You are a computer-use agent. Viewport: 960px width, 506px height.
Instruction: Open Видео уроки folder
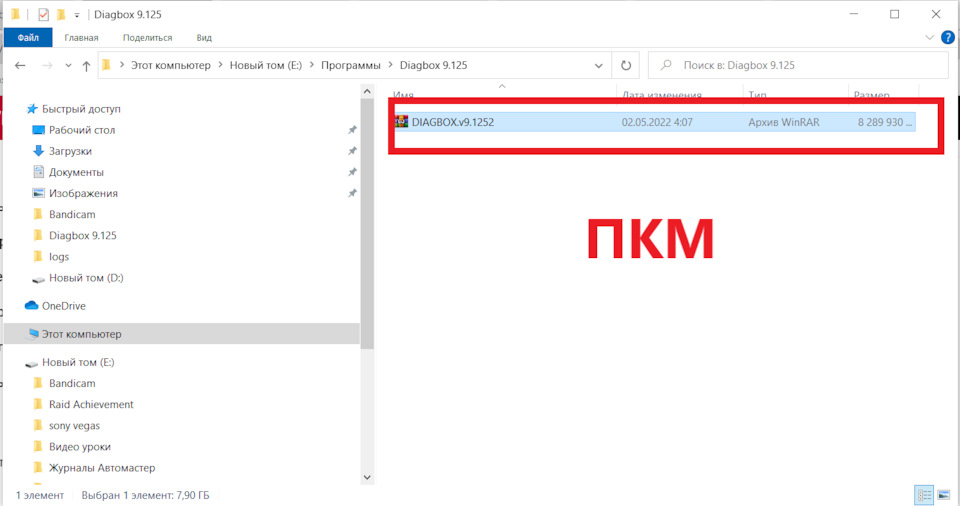[x=80, y=447]
